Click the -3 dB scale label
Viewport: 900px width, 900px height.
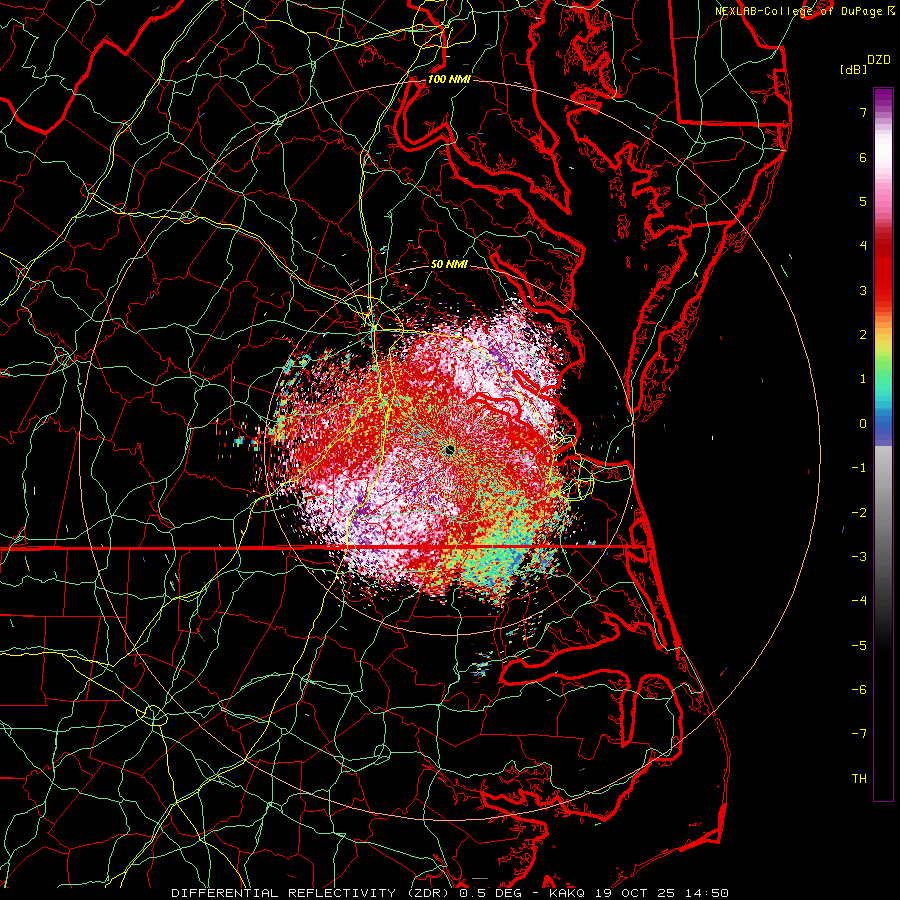point(859,557)
